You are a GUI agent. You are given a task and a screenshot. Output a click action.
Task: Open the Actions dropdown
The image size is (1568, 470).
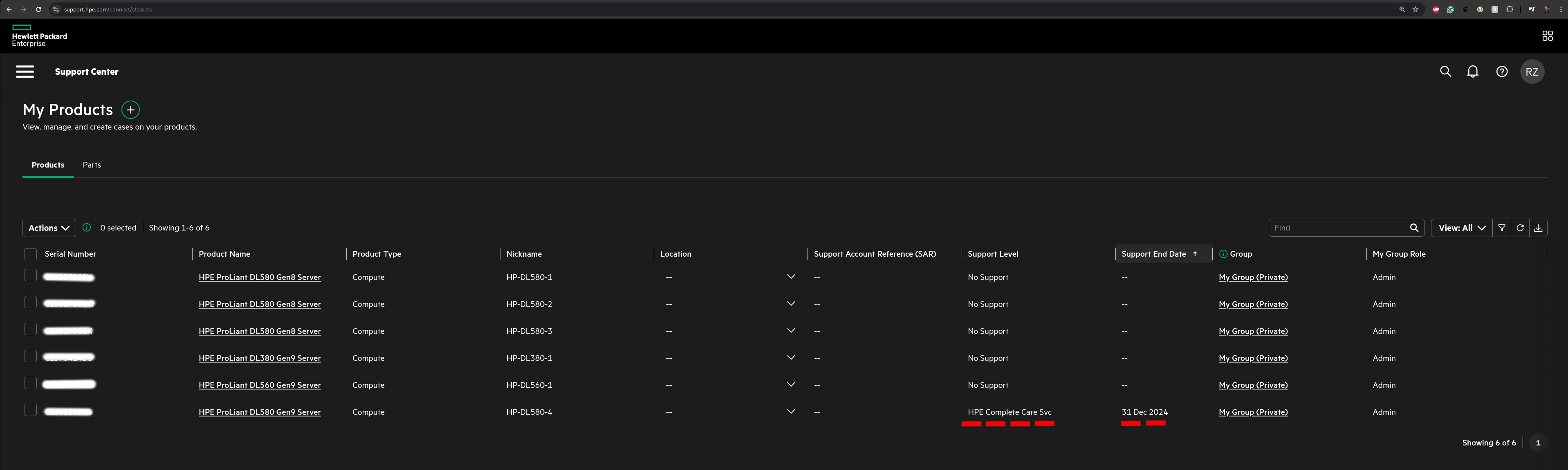pos(49,228)
